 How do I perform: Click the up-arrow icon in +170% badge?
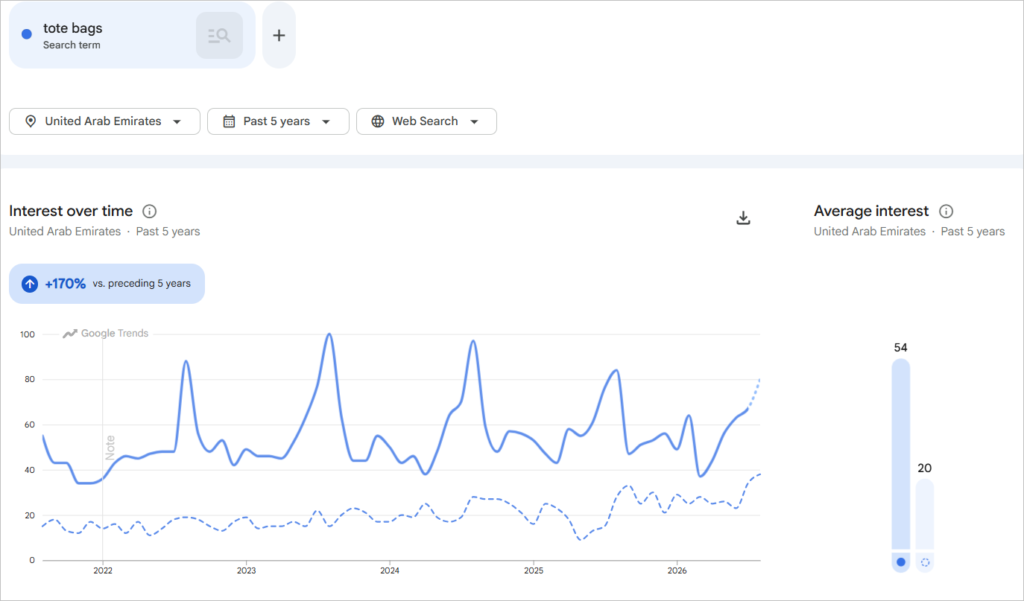[x=29, y=284]
